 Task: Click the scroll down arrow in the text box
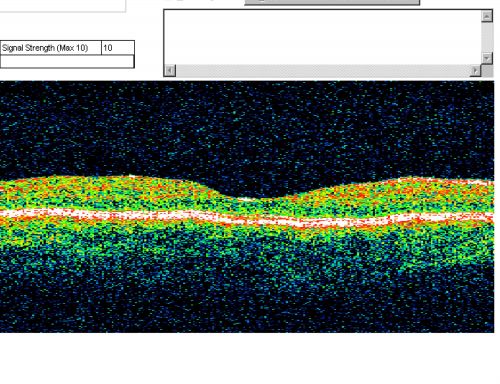[x=487, y=58]
